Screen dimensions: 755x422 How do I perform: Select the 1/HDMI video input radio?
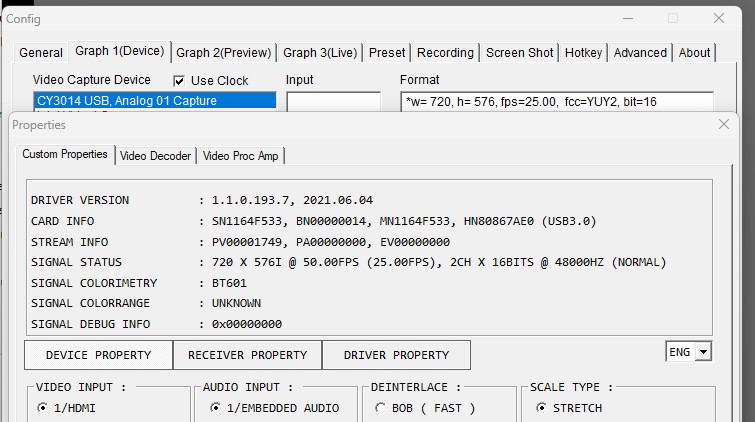click(x=43, y=408)
